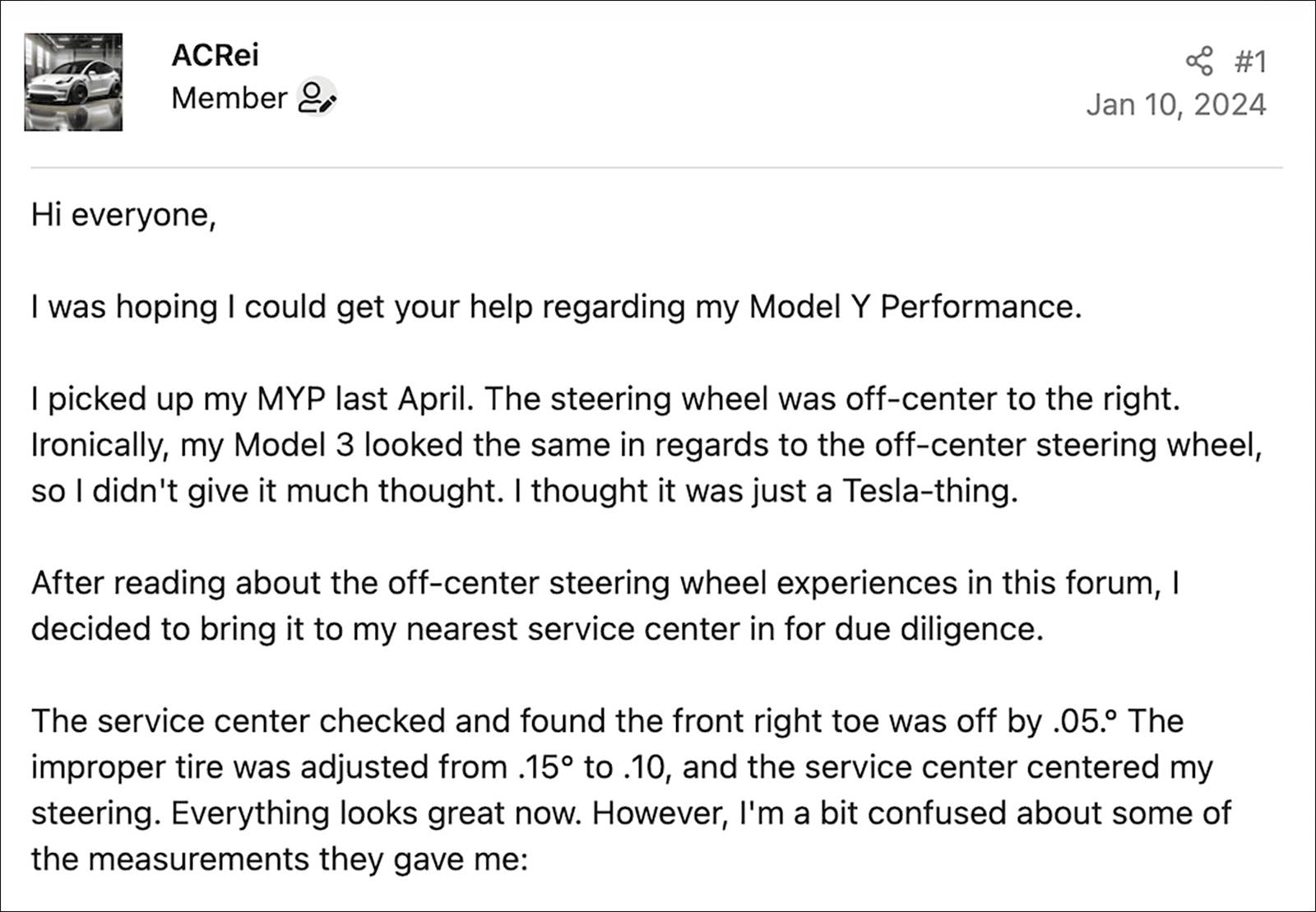The height and width of the screenshot is (912, 1316).
Task: Click the share icon beside post number
Action: (1198, 61)
